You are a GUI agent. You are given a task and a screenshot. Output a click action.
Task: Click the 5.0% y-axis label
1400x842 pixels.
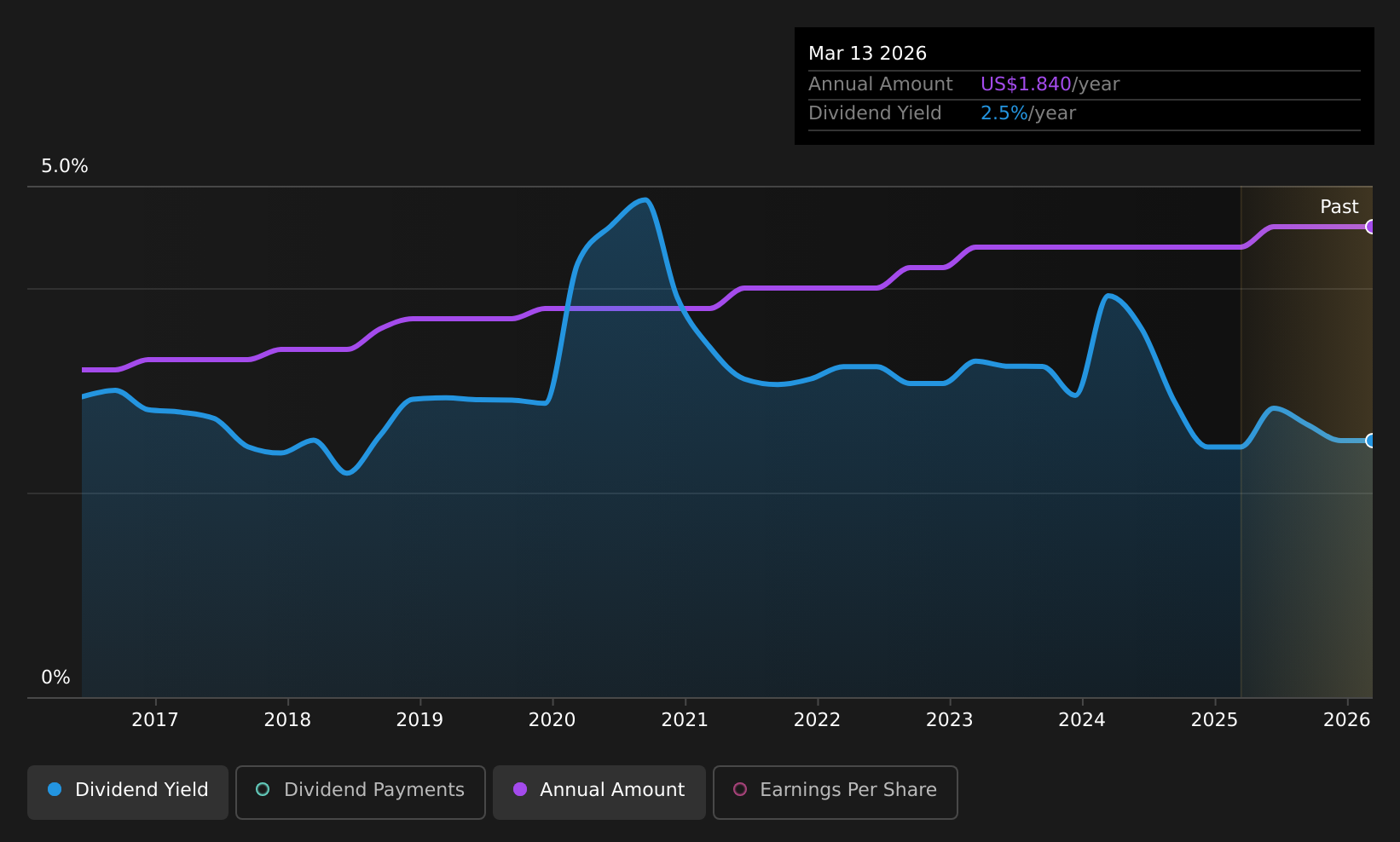coord(65,166)
